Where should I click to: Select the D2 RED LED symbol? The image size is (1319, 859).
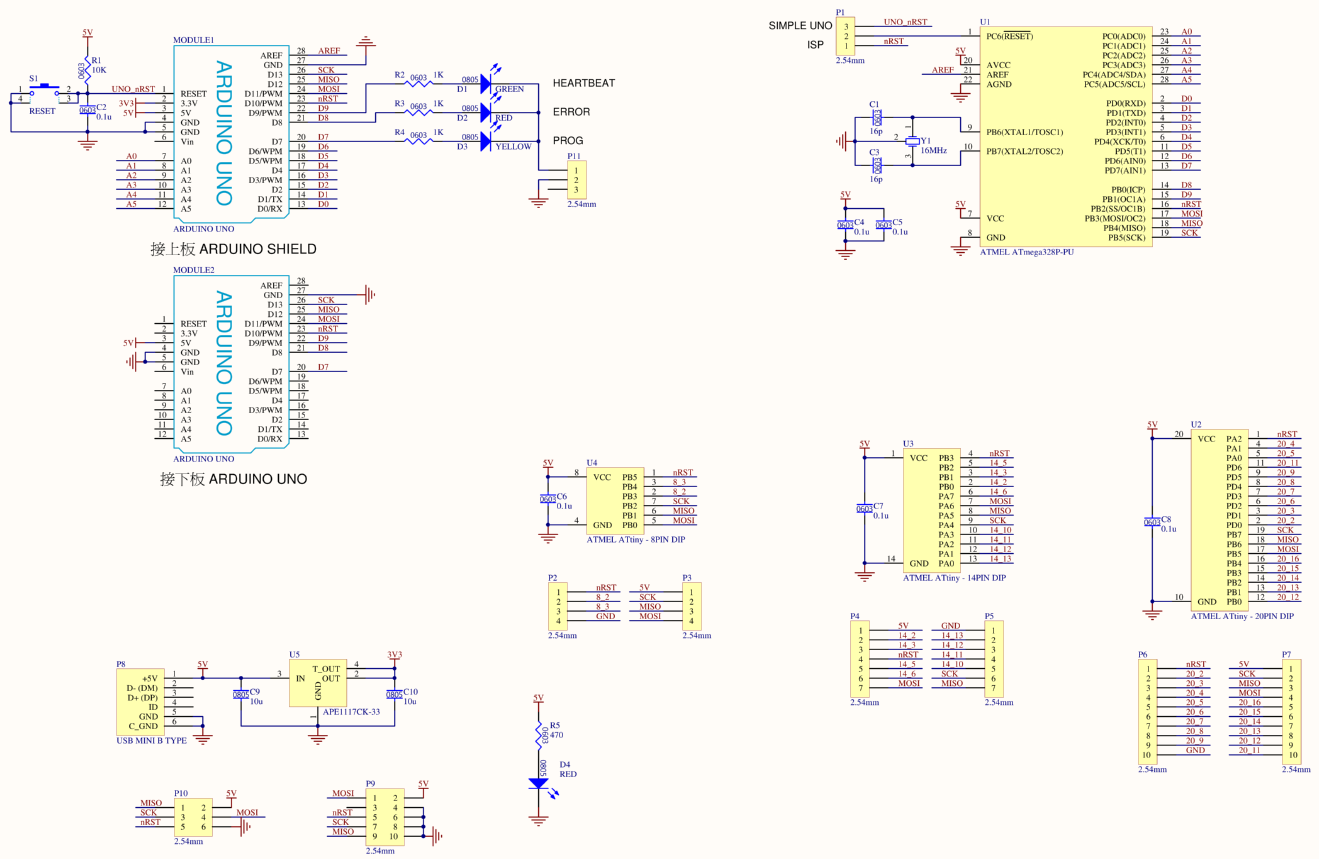point(487,114)
